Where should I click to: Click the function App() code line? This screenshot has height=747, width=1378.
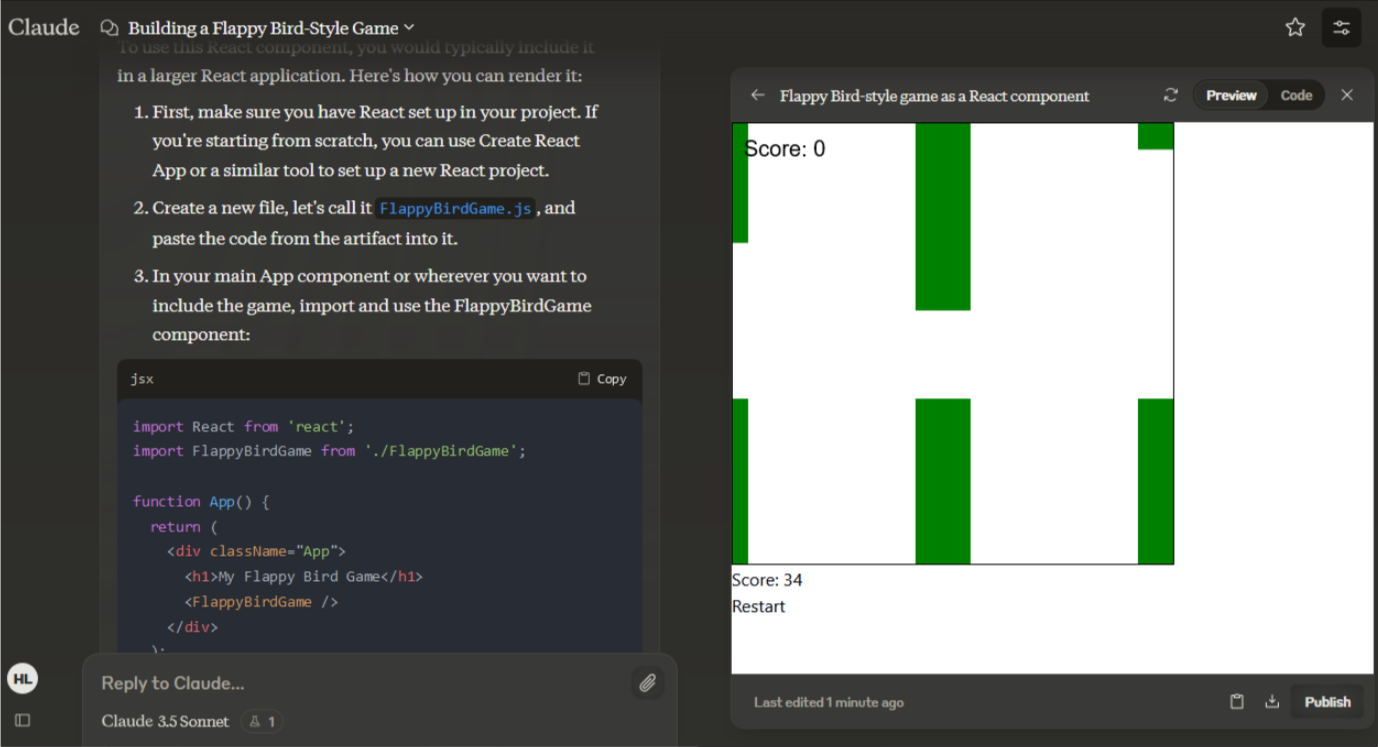pos(202,501)
